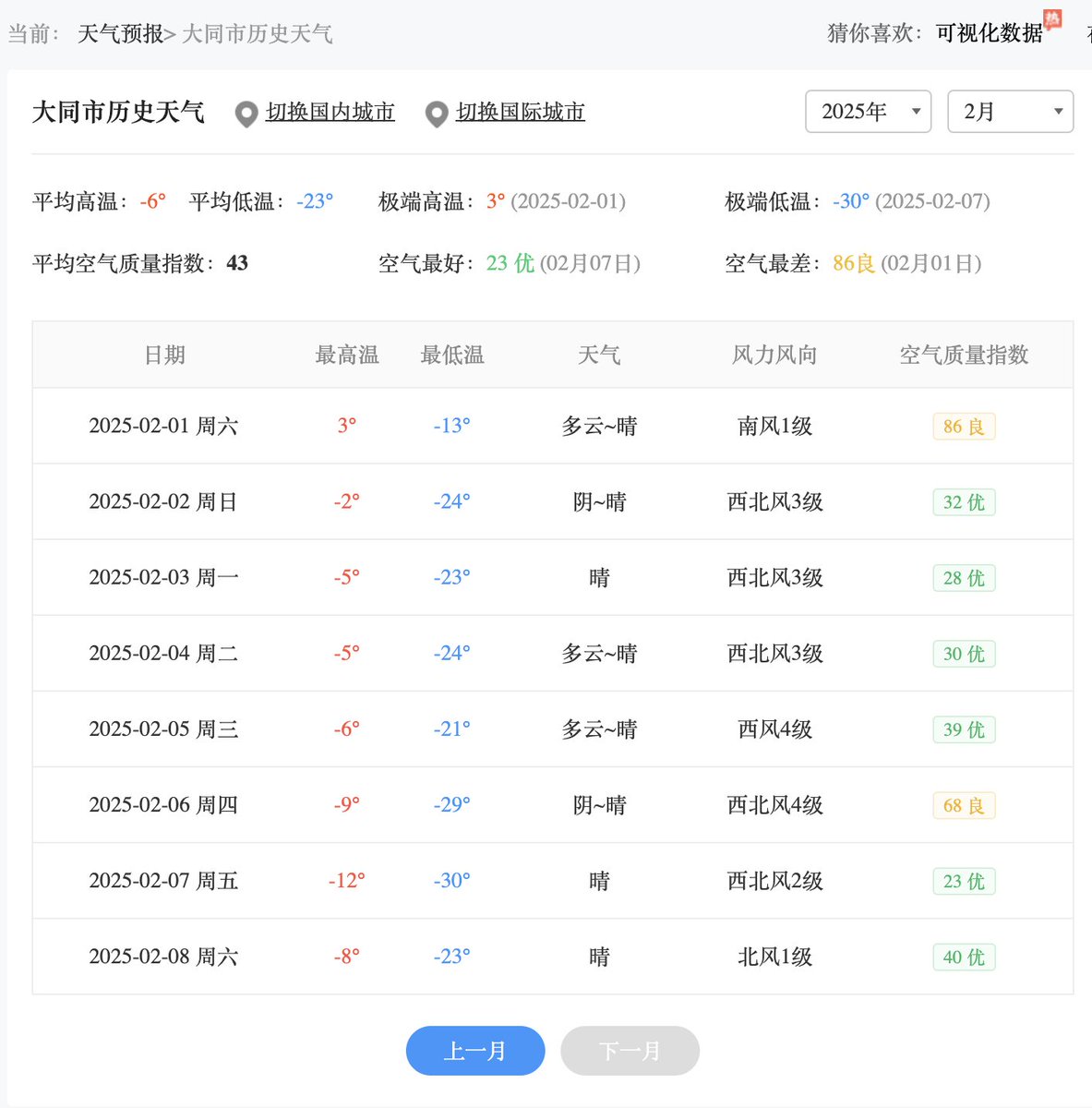Go to 天气预报 breadcrumb link
Screen dimensions: 1092x1108
click(x=121, y=34)
